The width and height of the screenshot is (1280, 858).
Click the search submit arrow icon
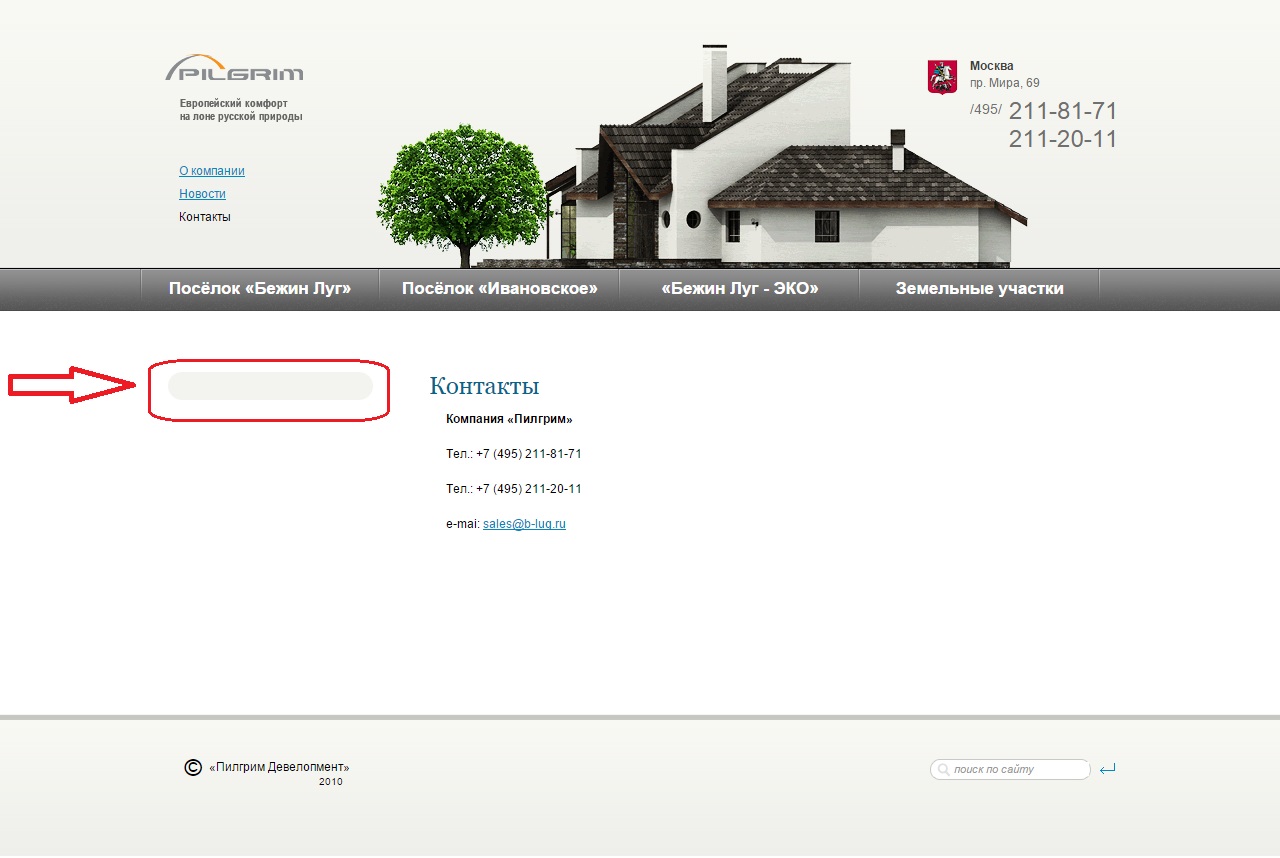(x=1107, y=769)
